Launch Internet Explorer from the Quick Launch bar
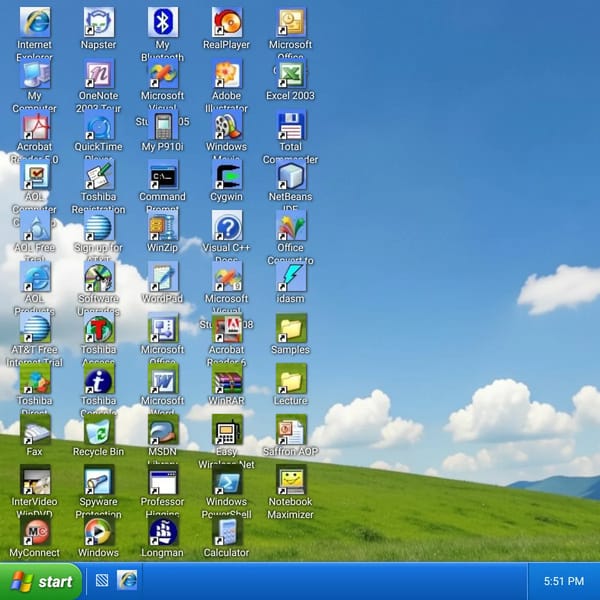Viewport: 600px width, 600px height. coord(127,580)
